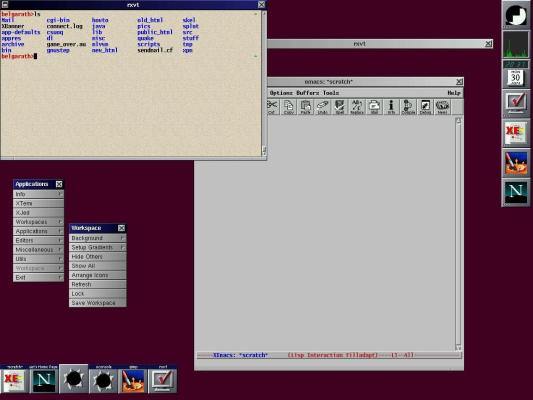The width and height of the screenshot is (533, 400).
Task: Click the background rxvt window title bar
Action: coord(380,44)
